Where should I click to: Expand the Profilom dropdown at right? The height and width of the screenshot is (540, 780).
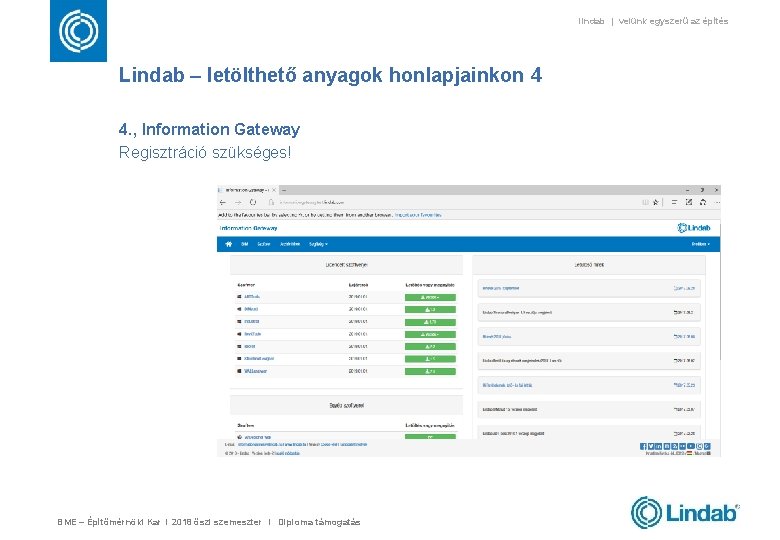[700, 244]
